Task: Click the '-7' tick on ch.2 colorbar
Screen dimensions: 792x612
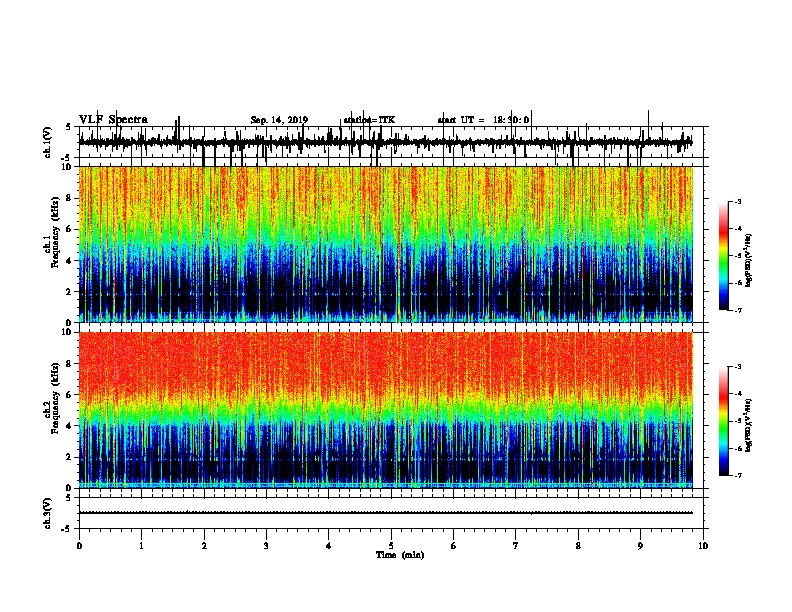Action: point(738,476)
